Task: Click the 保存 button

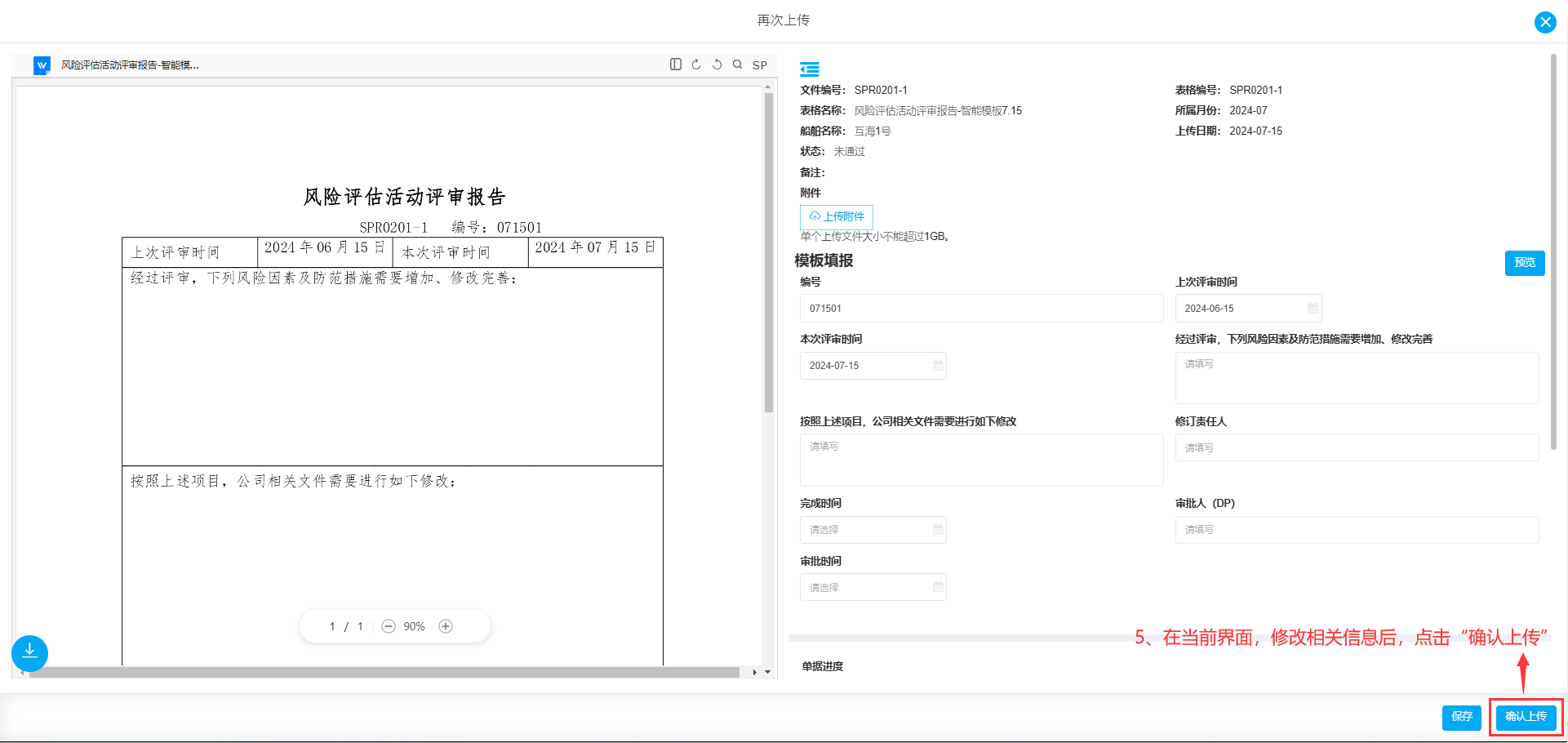Action: tap(1462, 717)
